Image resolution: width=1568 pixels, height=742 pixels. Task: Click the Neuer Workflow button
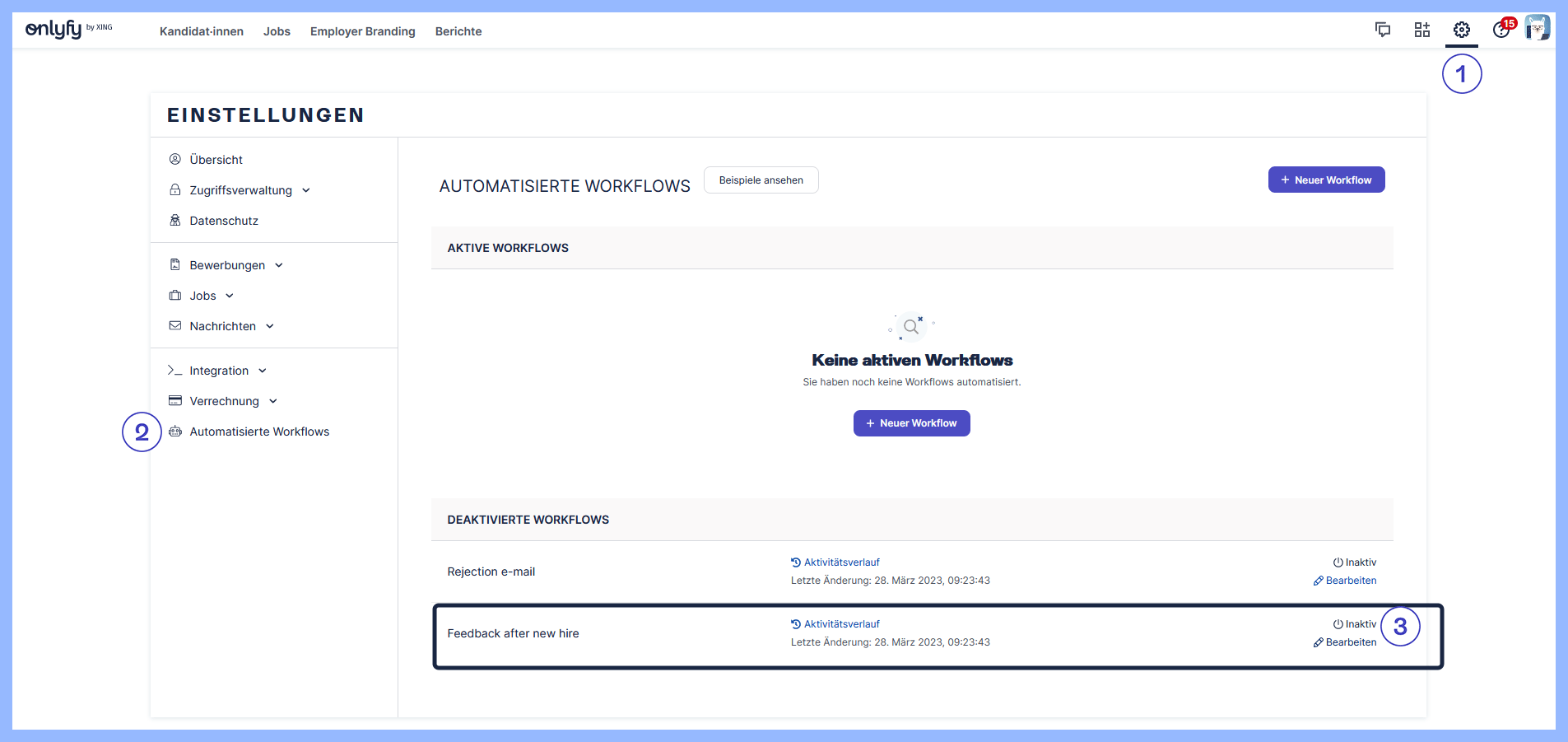pos(1325,180)
